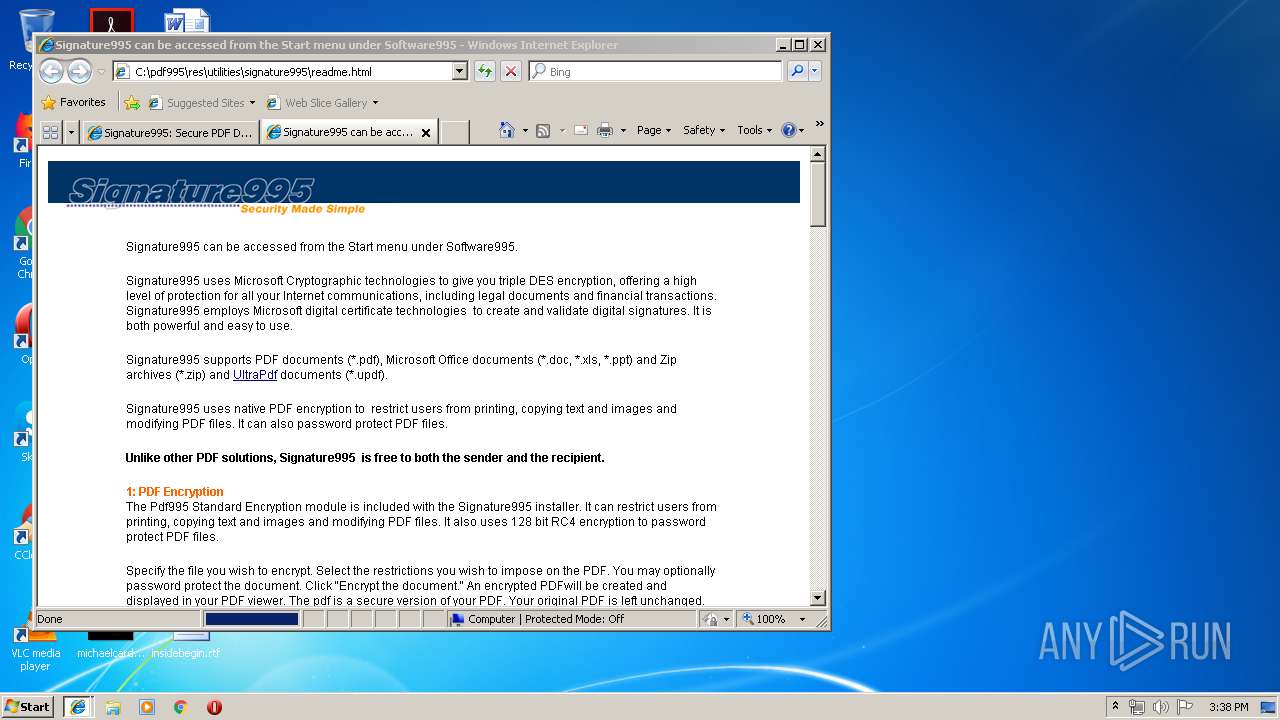Open Windows Explorer folder from taskbar
The image size is (1280, 720).
(113, 706)
